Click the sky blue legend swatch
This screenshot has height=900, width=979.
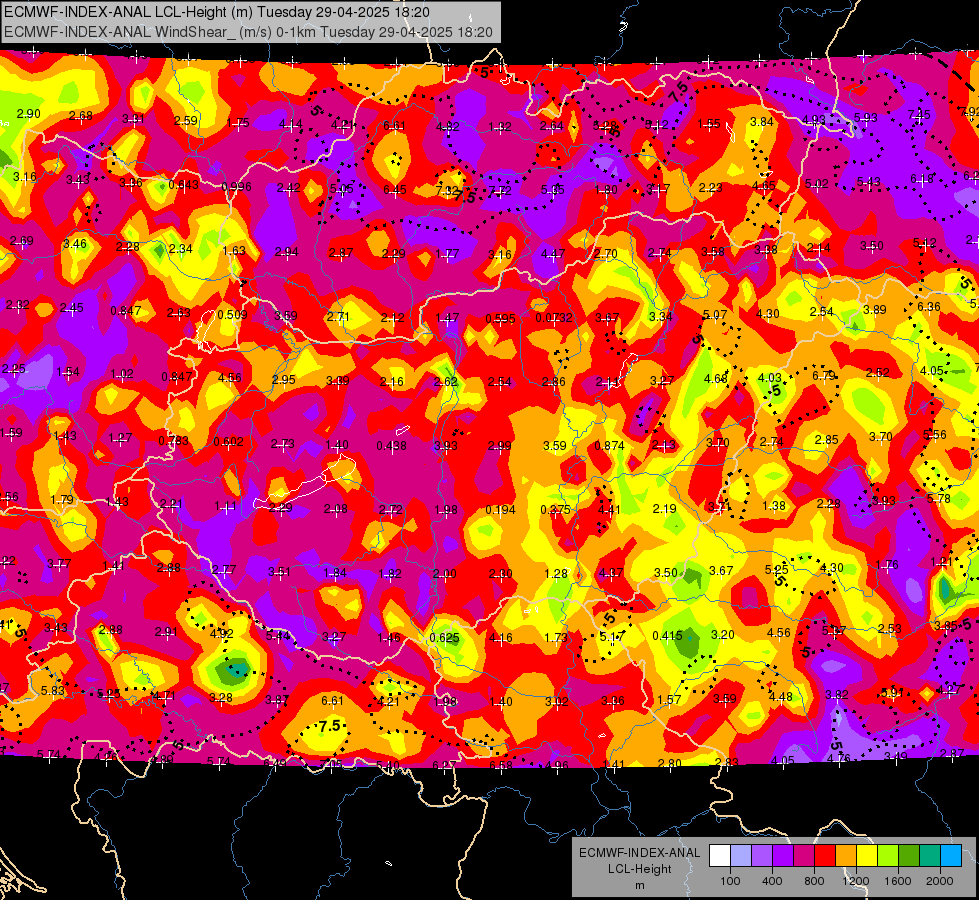coord(950,855)
